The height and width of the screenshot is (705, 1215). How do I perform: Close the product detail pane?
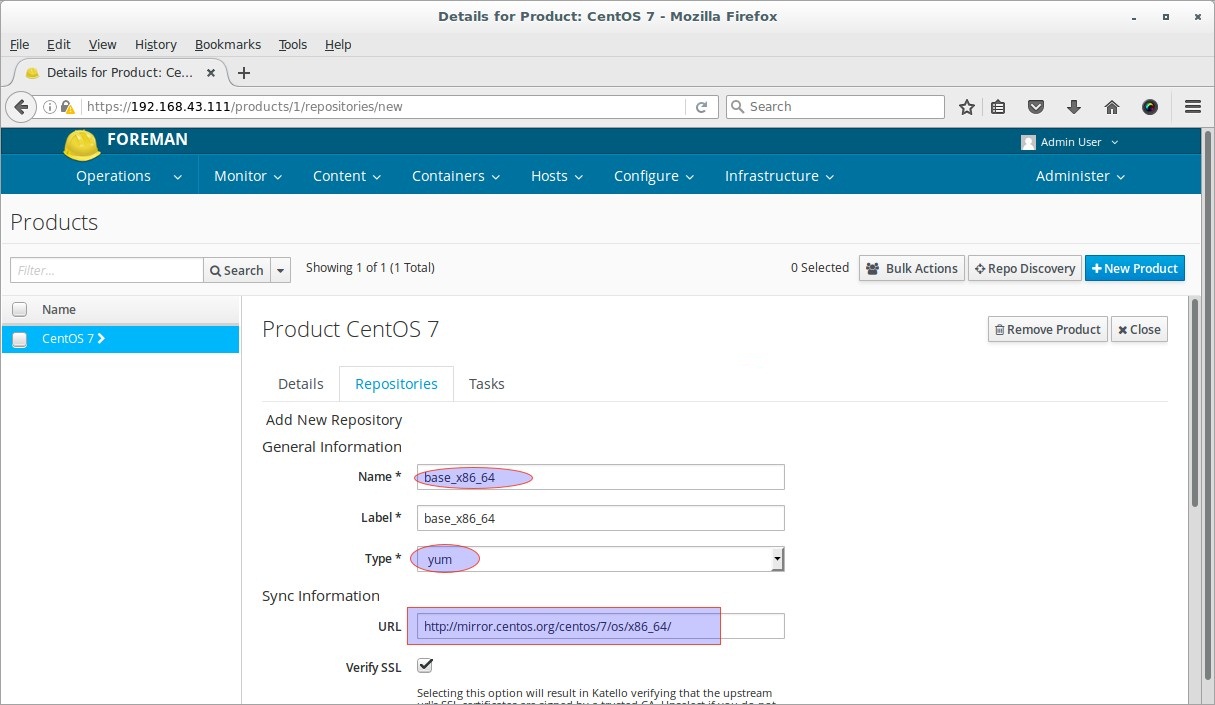pyautogui.click(x=1139, y=329)
